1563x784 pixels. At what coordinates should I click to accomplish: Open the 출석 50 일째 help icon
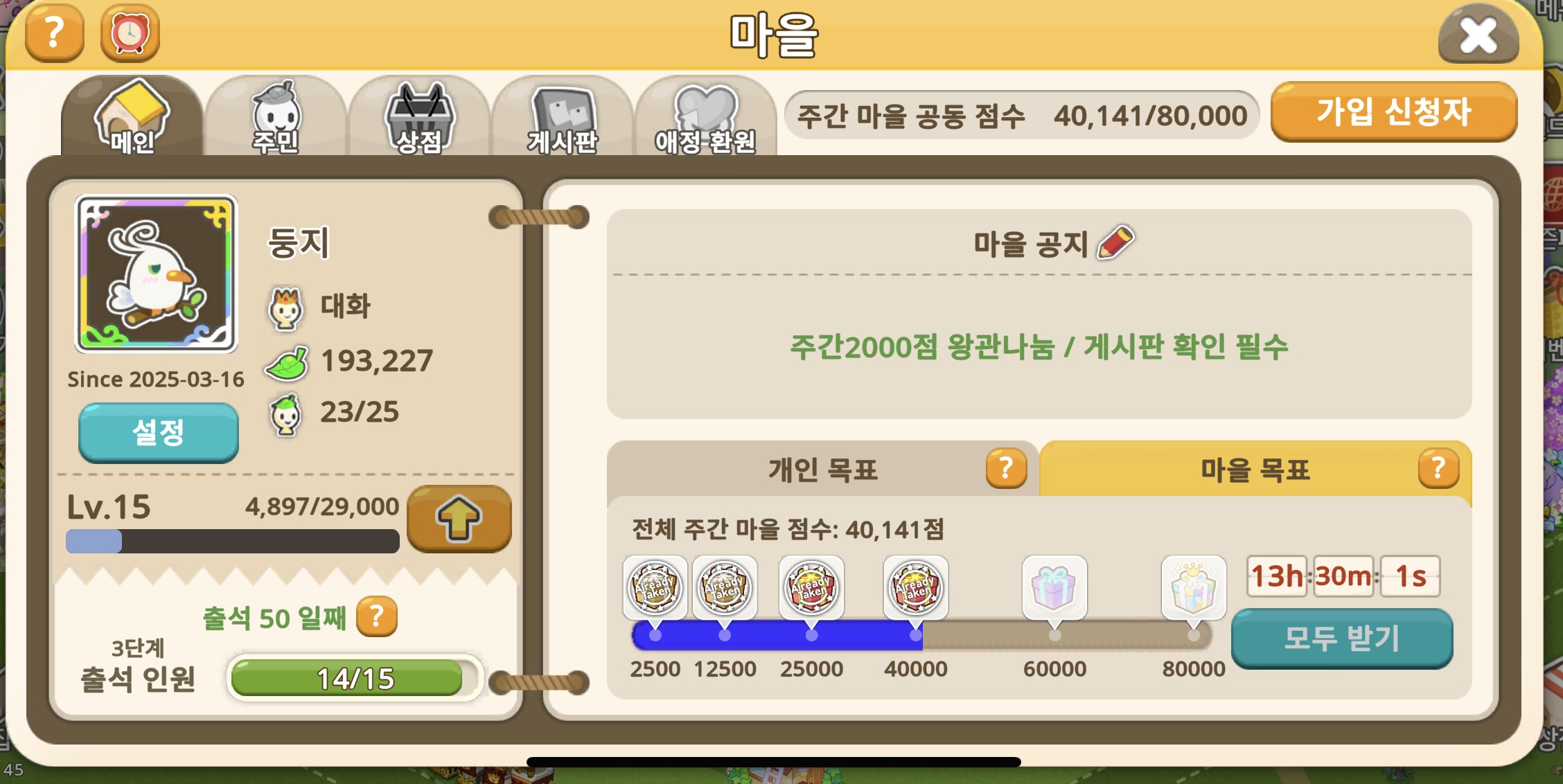point(376,616)
